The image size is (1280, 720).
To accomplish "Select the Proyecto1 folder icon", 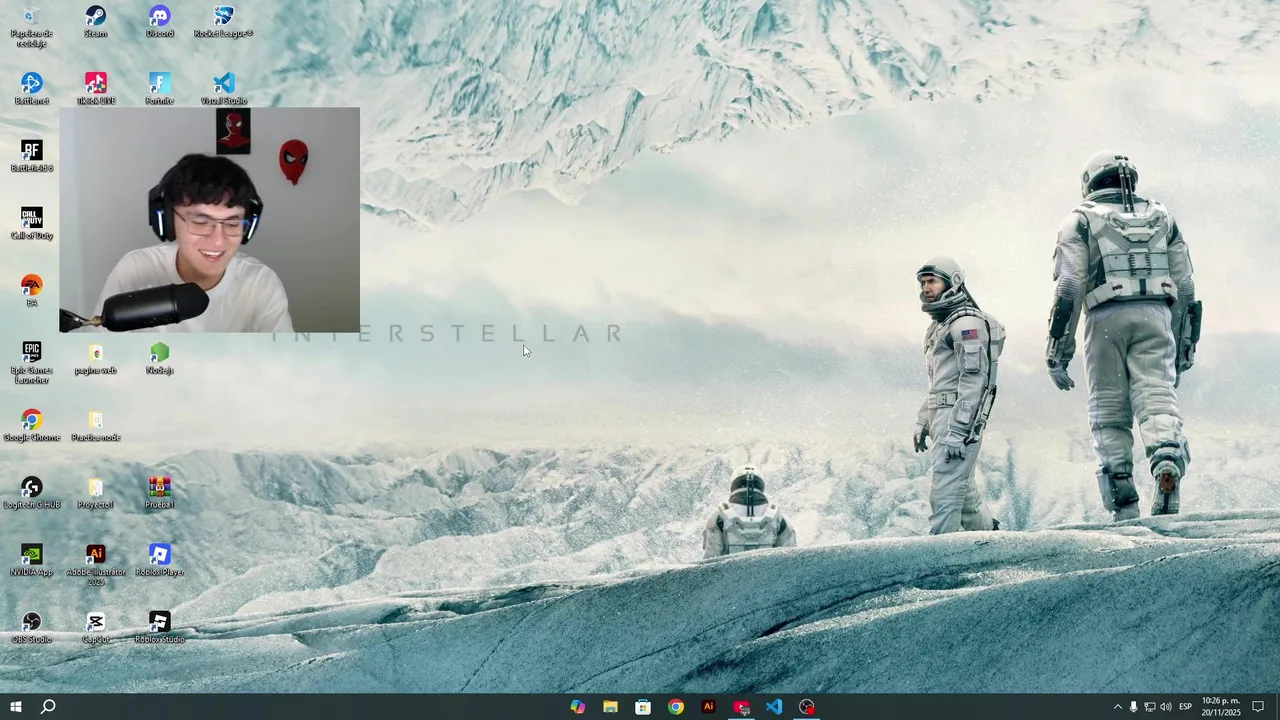I will 96,493.
